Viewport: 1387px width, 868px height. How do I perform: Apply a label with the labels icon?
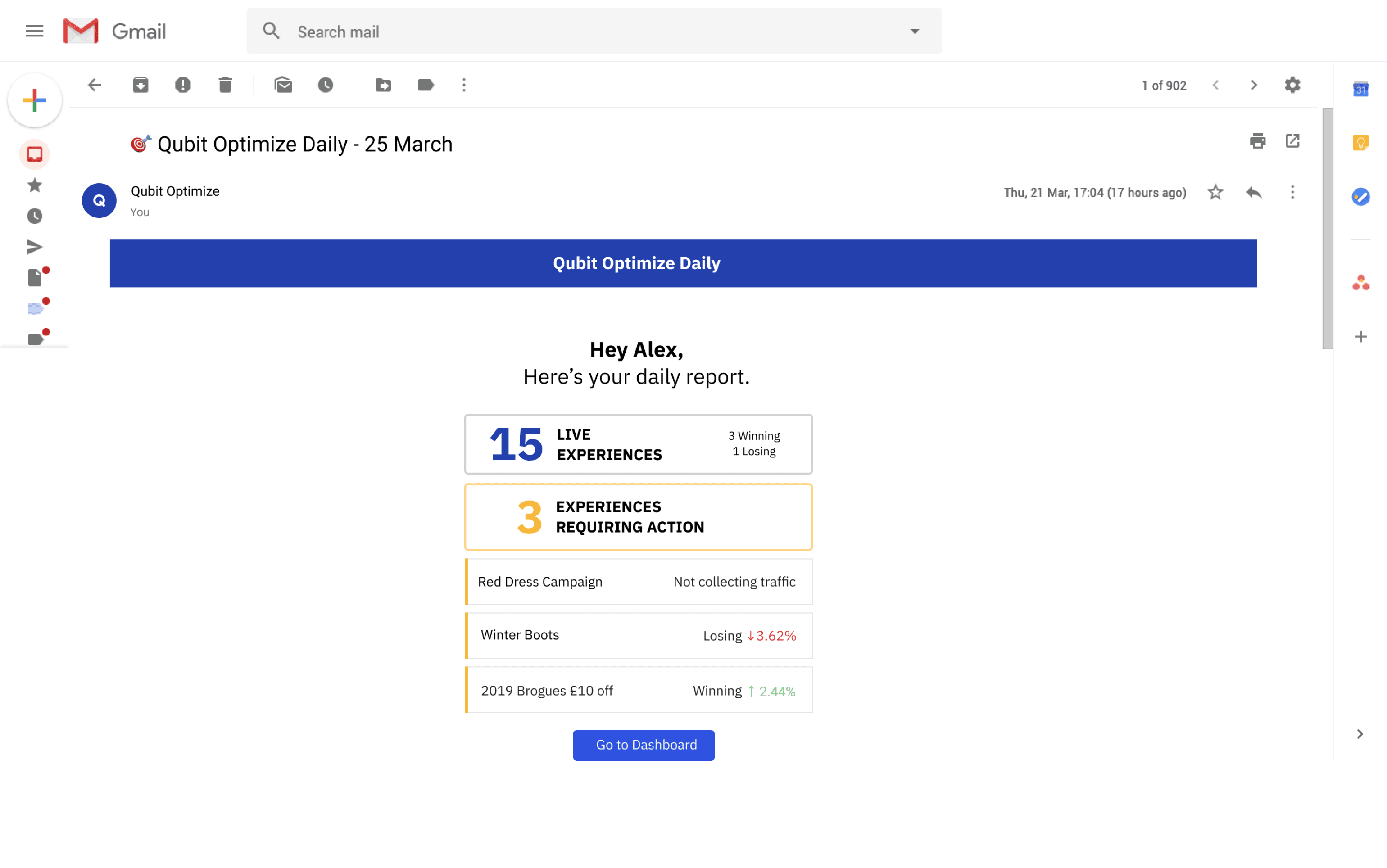tap(426, 85)
